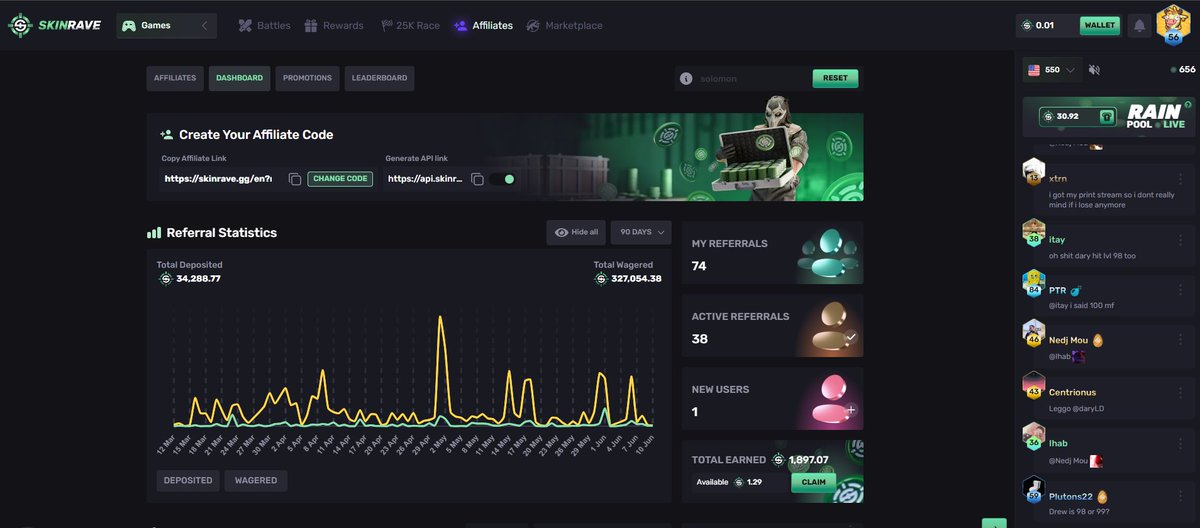The image size is (1200, 528).
Task: Toggle the Generate API link switch
Action: pyautogui.click(x=504, y=179)
